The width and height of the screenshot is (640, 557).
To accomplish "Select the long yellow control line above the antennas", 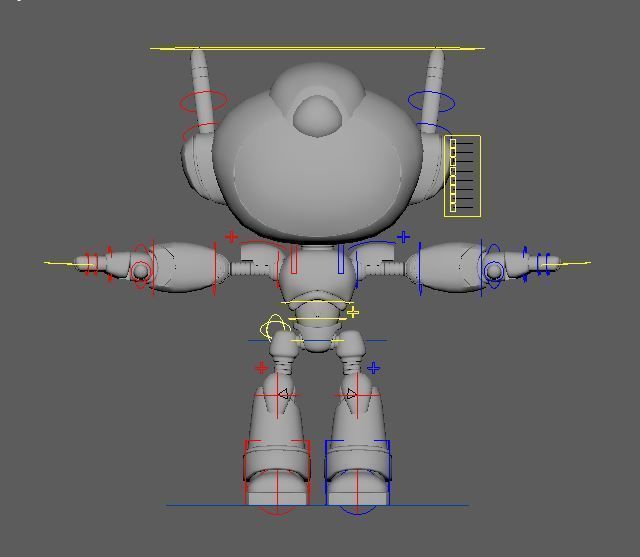I will click(317, 49).
